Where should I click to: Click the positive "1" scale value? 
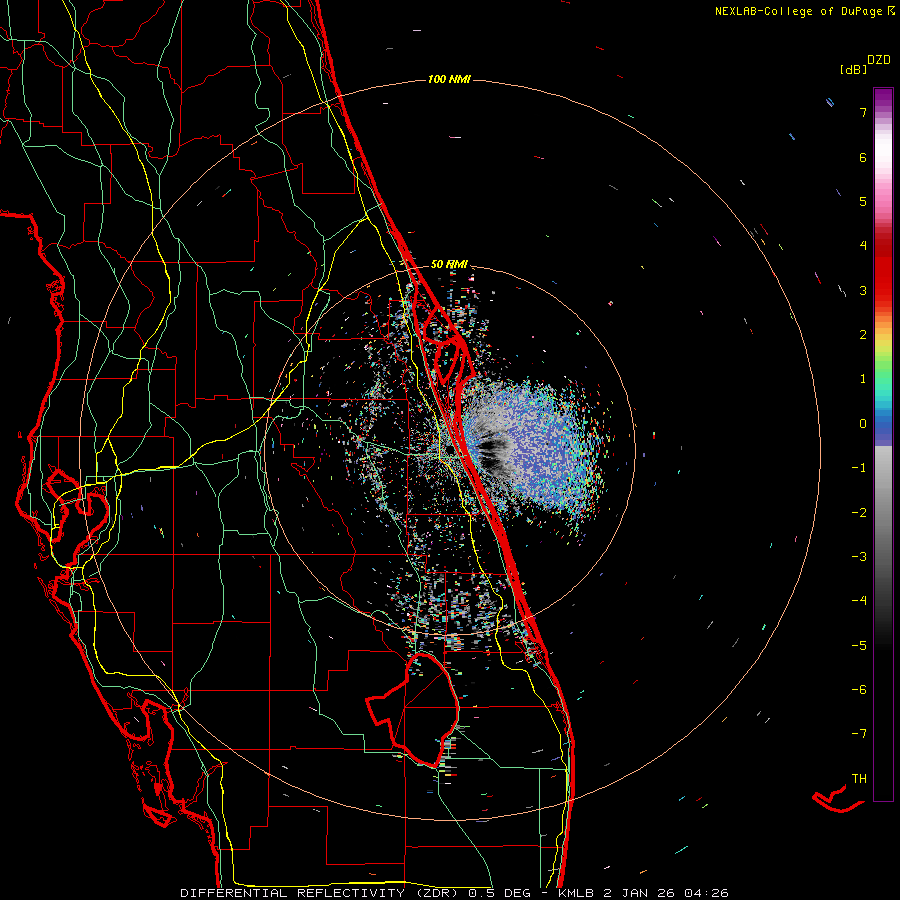point(863,379)
